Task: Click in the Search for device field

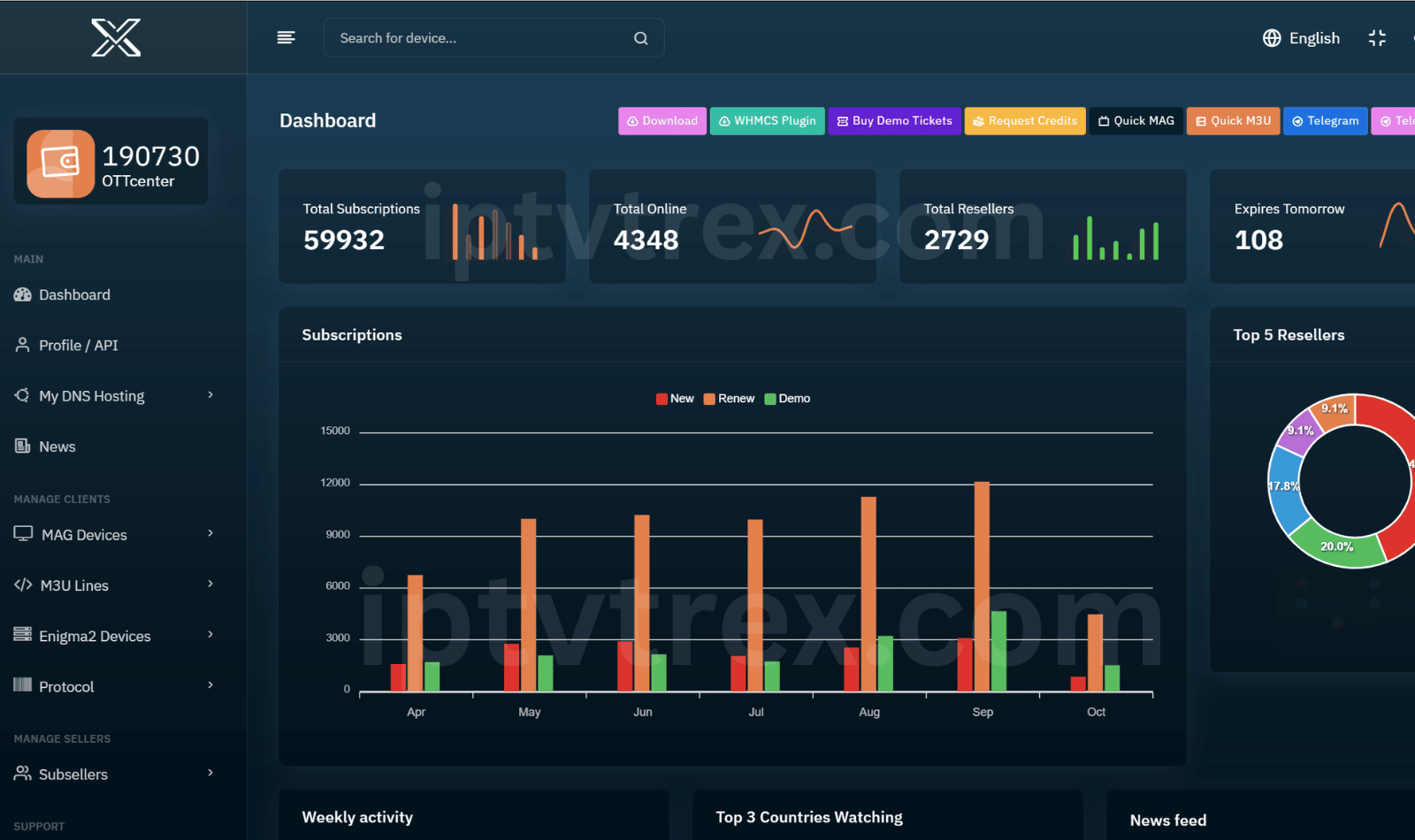Action: pyautogui.click(x=493, y=38)
